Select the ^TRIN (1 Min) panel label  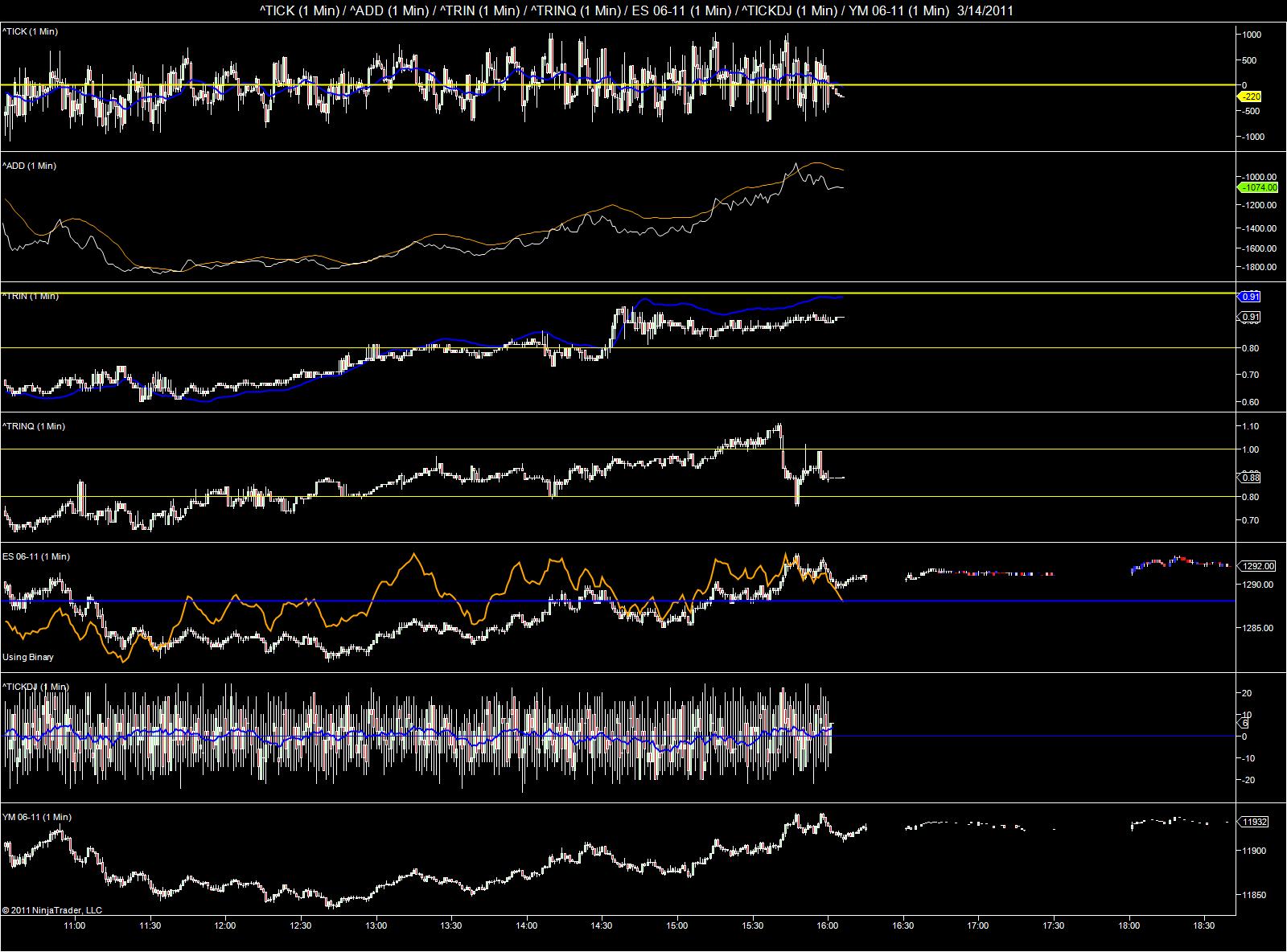(x=30, y=296)
